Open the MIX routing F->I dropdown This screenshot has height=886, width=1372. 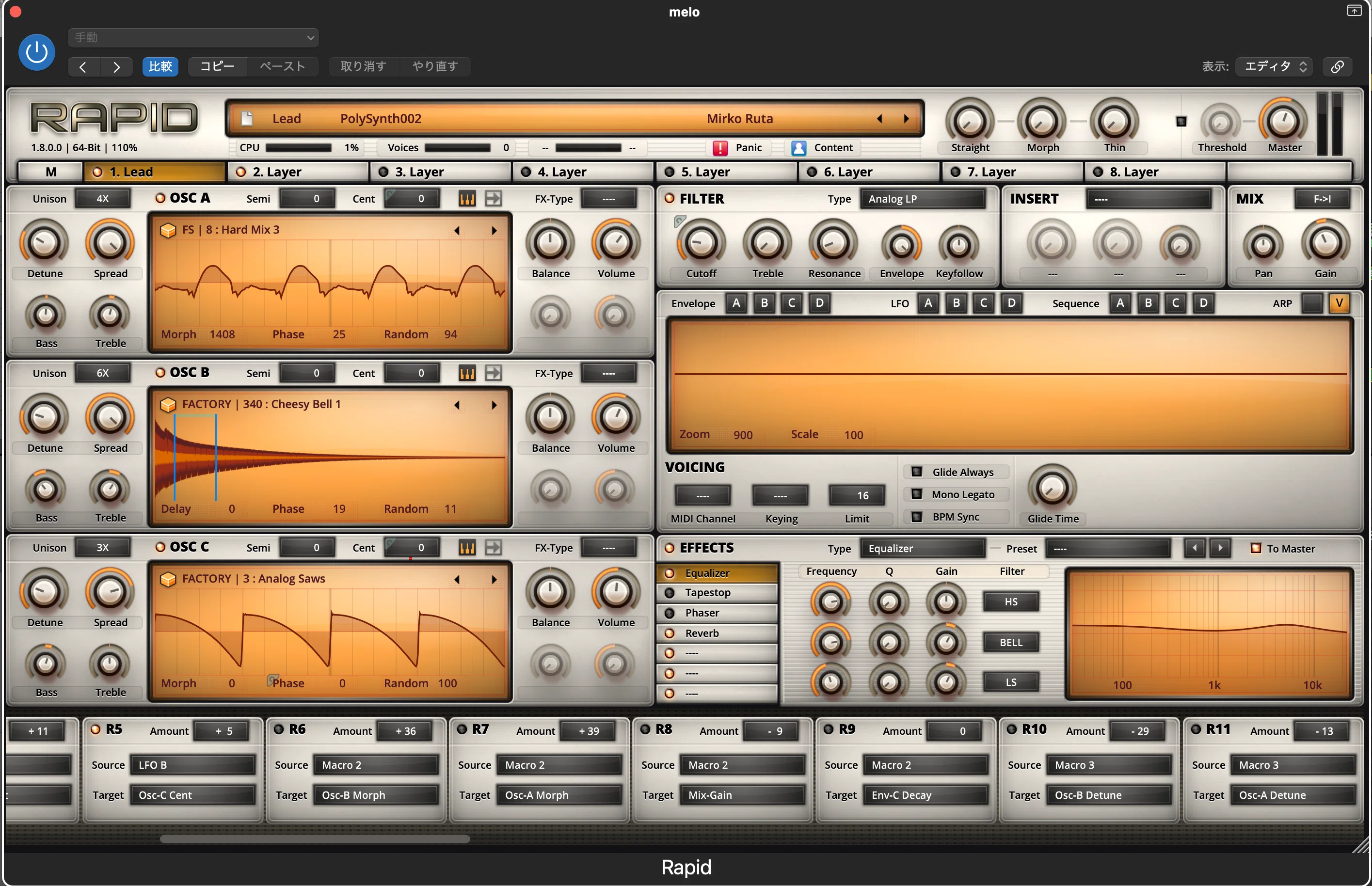pyautogui.click(x=1322, y=199)
